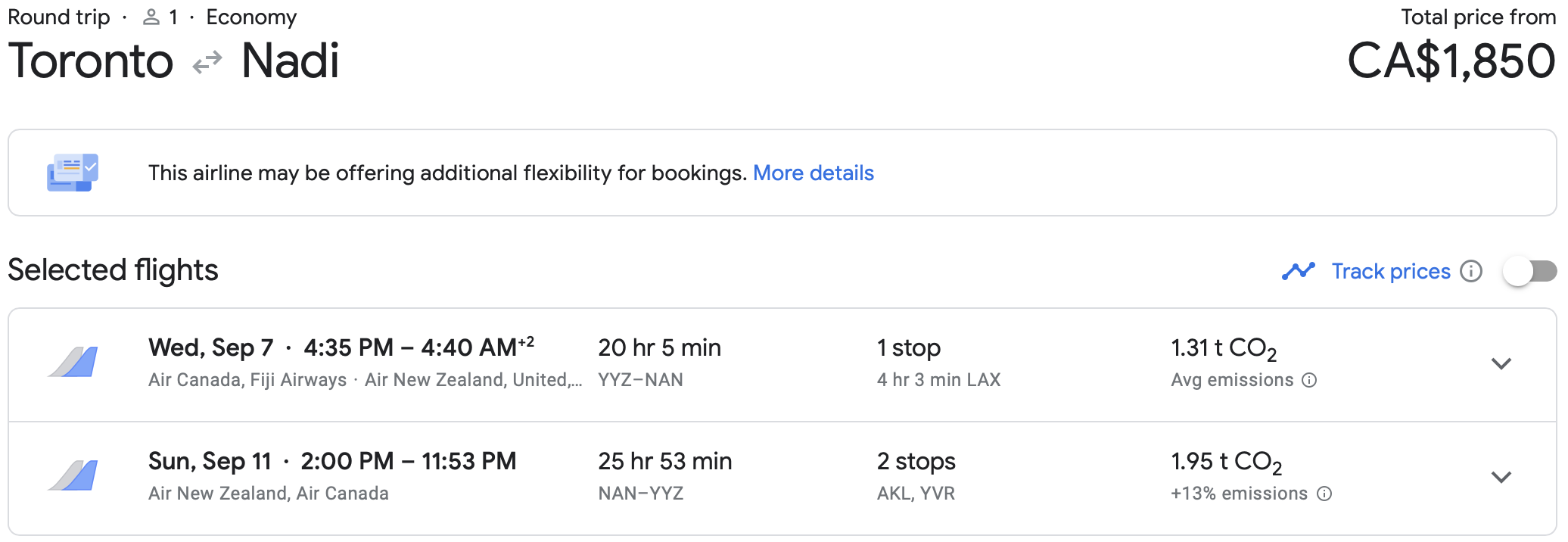Open the More details link
This screenshot has width=1568, height=542.
(x=813, y=173)
